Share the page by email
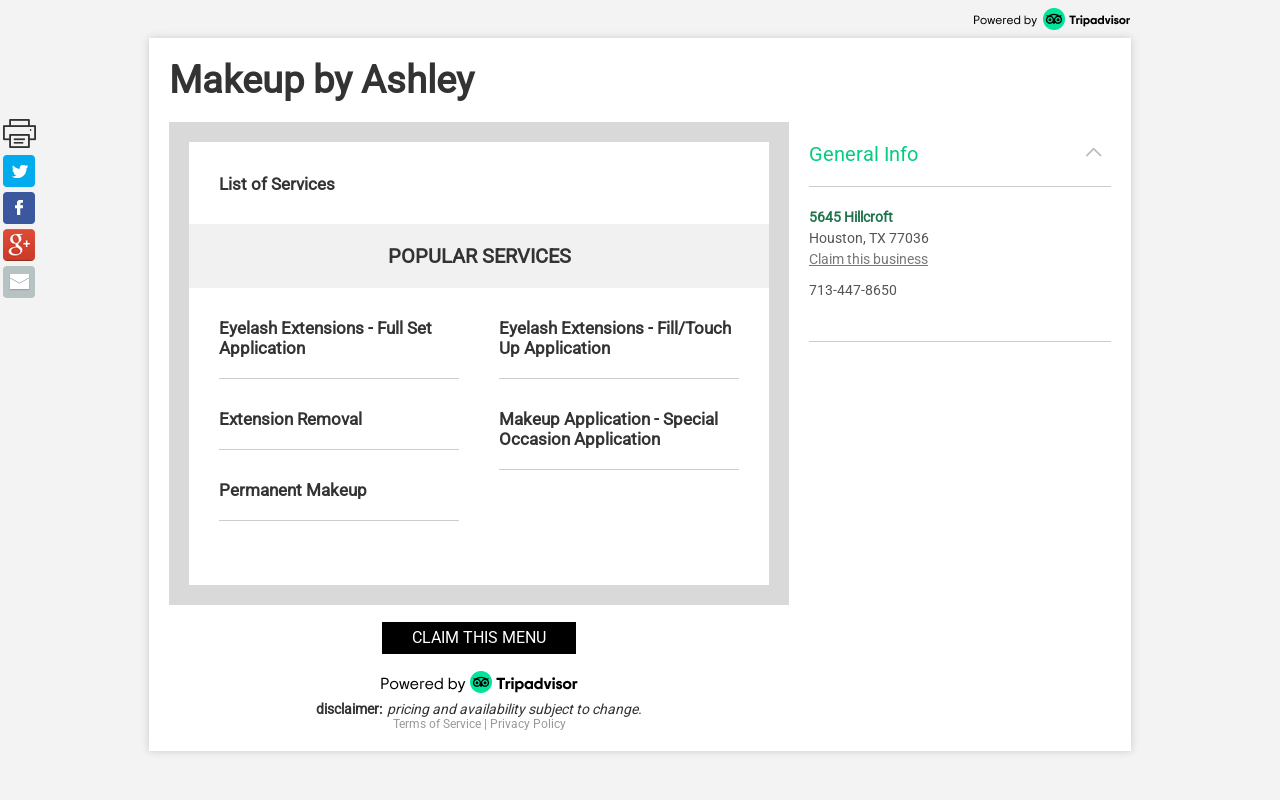This screenshot has width=1280, height=800. pyautogui.click(x=19, y=282)
